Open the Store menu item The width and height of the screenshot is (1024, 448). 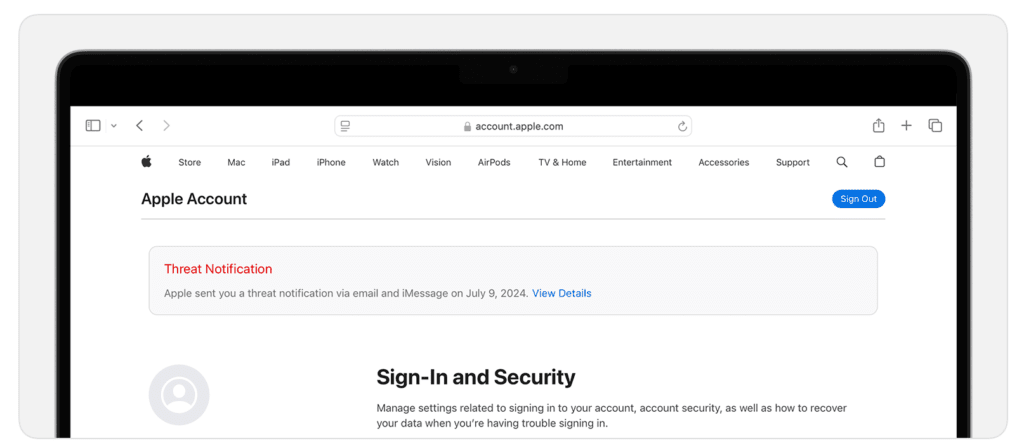(189, 163)
